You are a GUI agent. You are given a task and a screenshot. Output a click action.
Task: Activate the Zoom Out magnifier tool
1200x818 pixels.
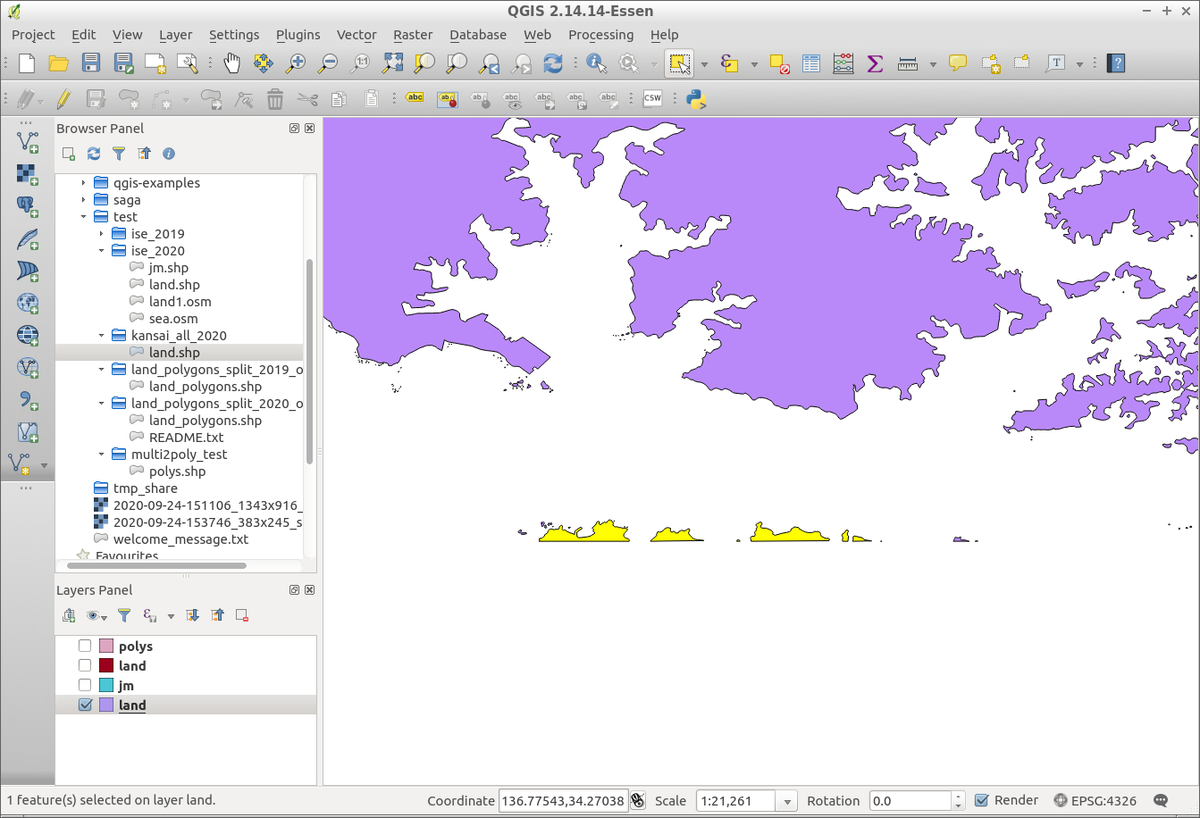pyautogui.click(x=328, y=63)
